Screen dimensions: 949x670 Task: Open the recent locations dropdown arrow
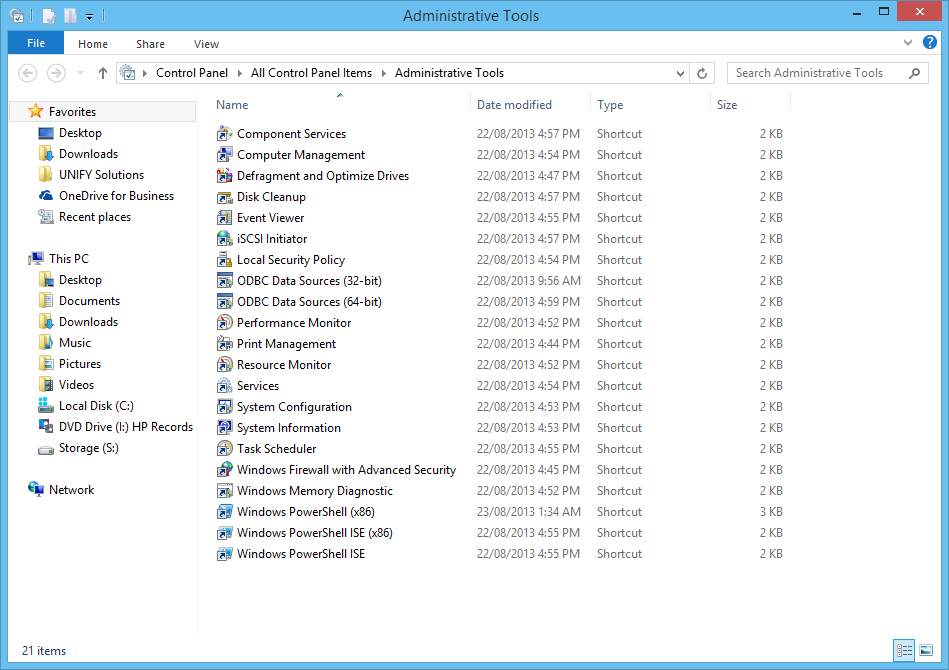pos(80,73)
